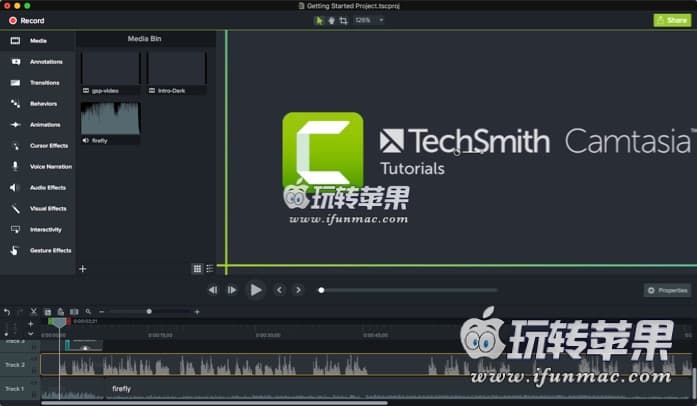Click the Undo arrow
The image size is (697, 406).
[x=7, y=312]
